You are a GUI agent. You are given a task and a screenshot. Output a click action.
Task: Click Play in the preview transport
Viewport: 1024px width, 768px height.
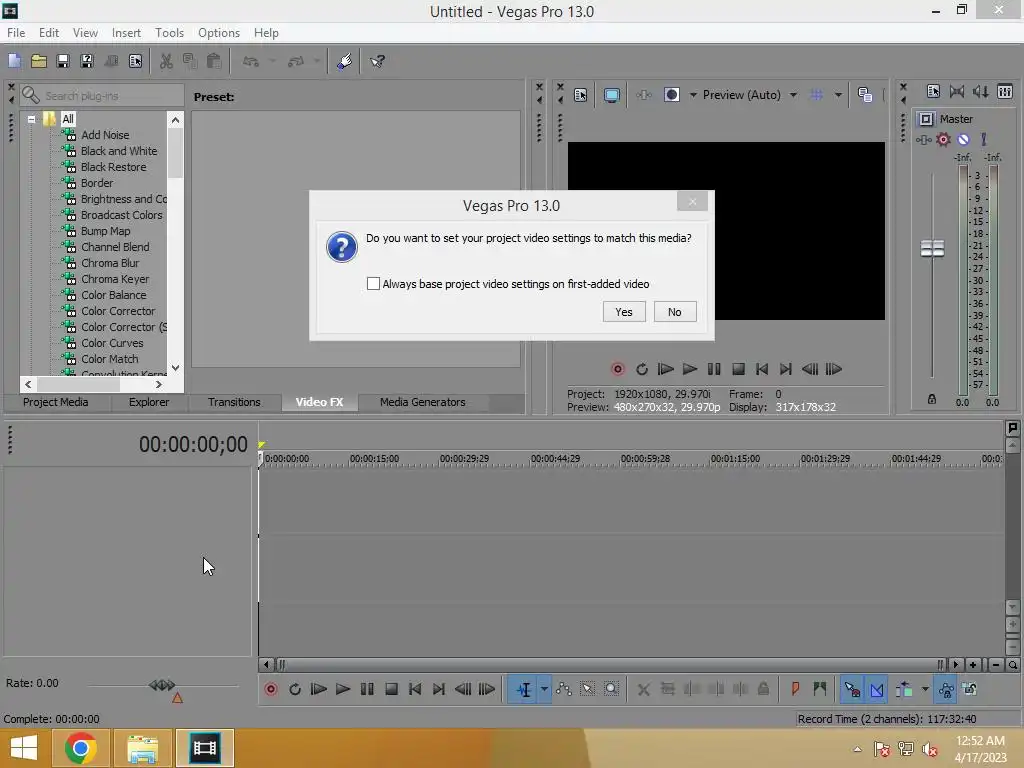point(690,369)
